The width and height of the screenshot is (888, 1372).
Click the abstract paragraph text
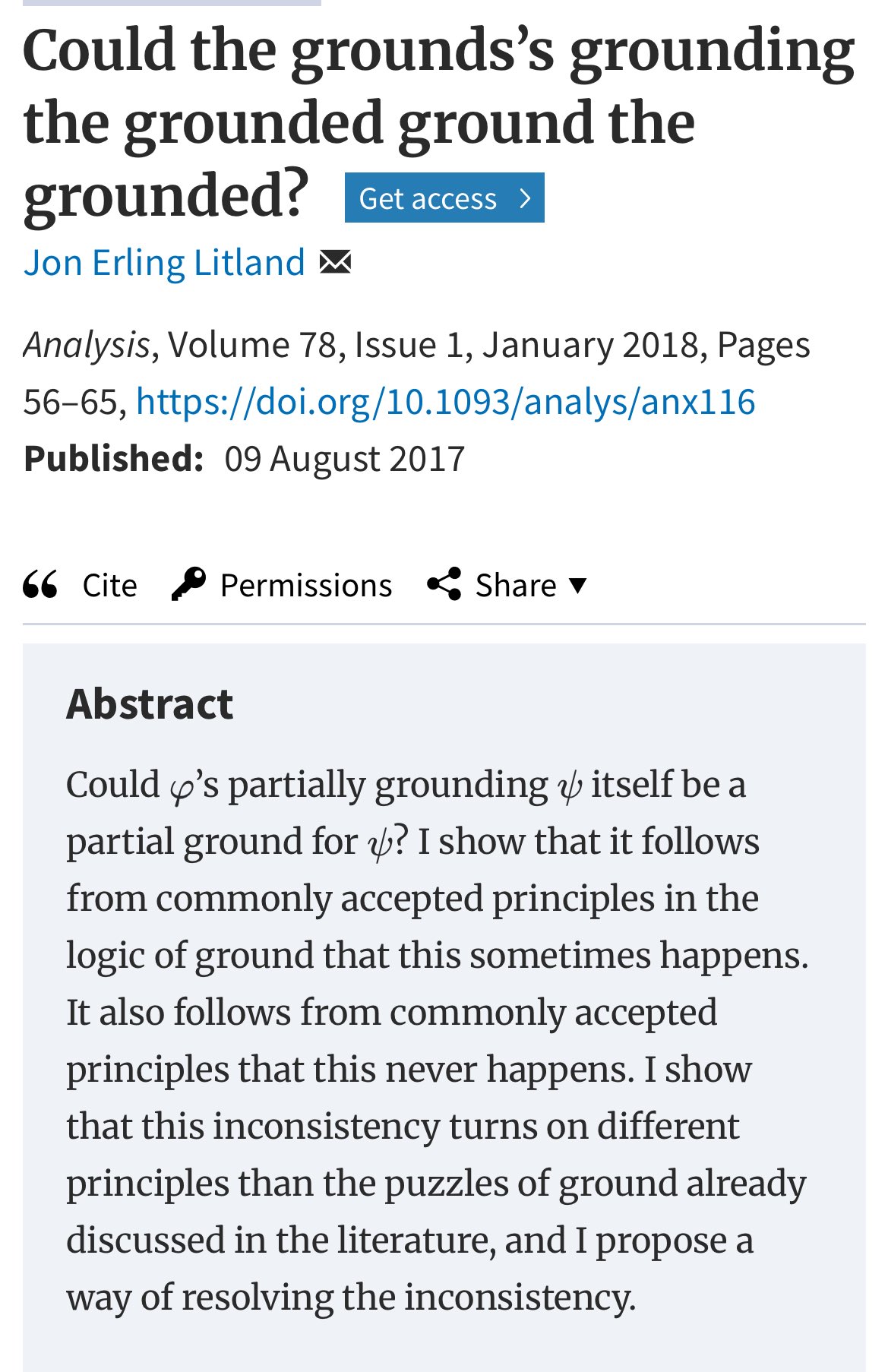pyautogui.click(x=437, y=1041)
